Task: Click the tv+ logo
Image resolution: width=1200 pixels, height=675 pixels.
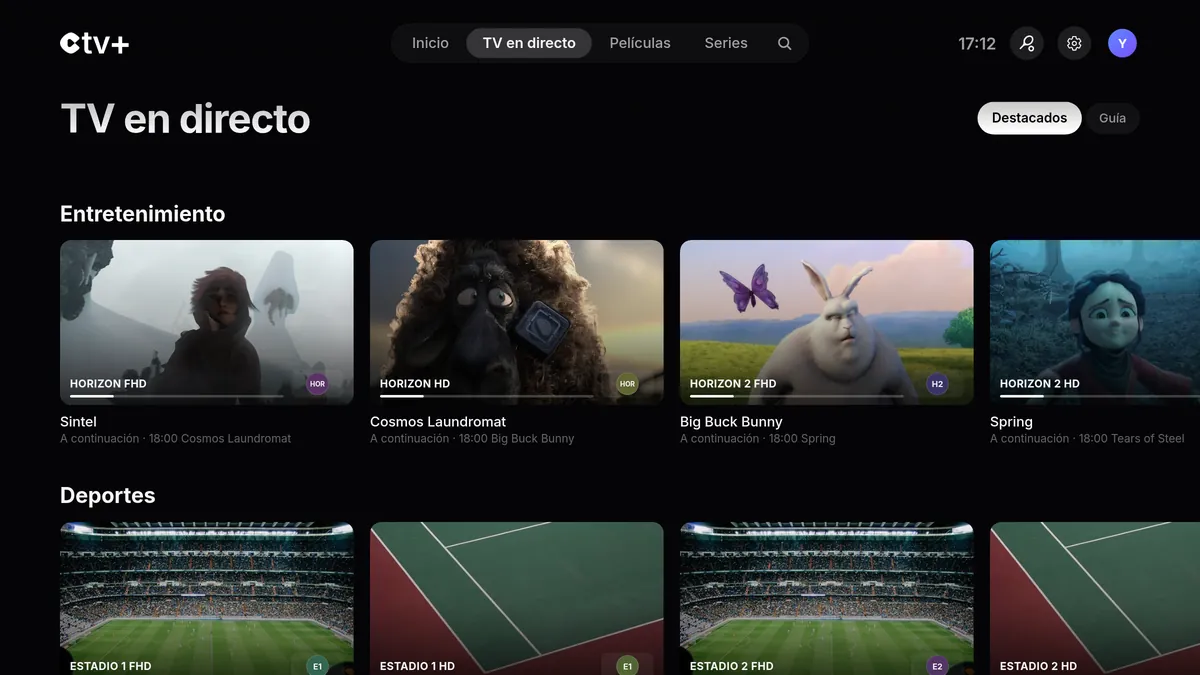Action: tap(95, 43)
